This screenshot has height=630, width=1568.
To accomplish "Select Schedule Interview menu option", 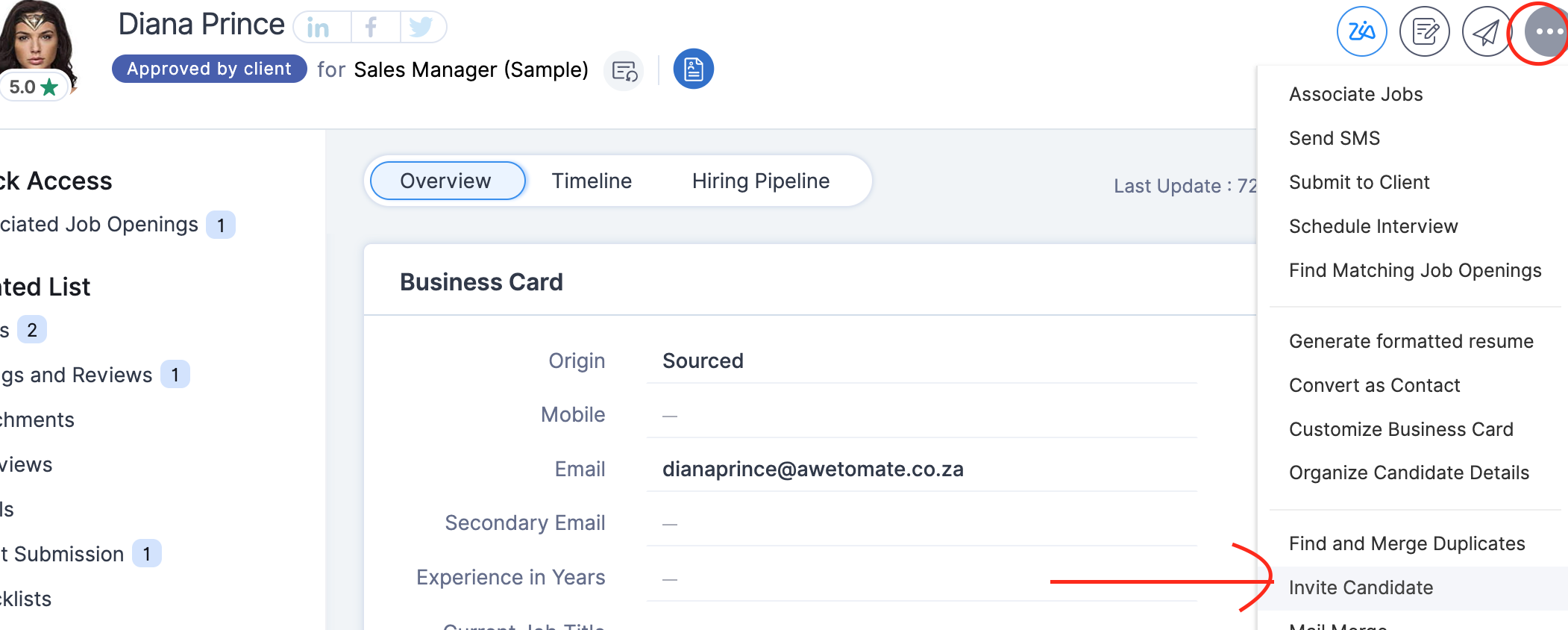I will point(1373,227).
